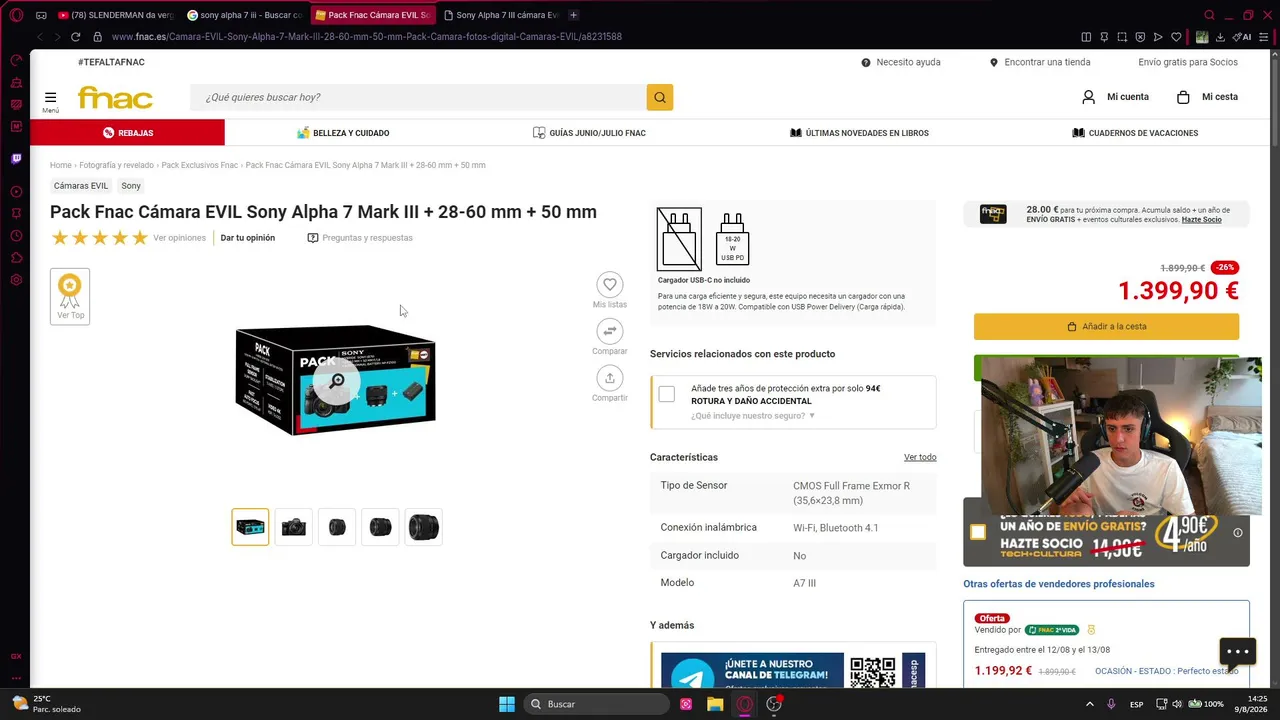Open the Windows Start button
The height and width of the screenshot is (720, 1280).
pyautogui.click(x=507, y=704)
